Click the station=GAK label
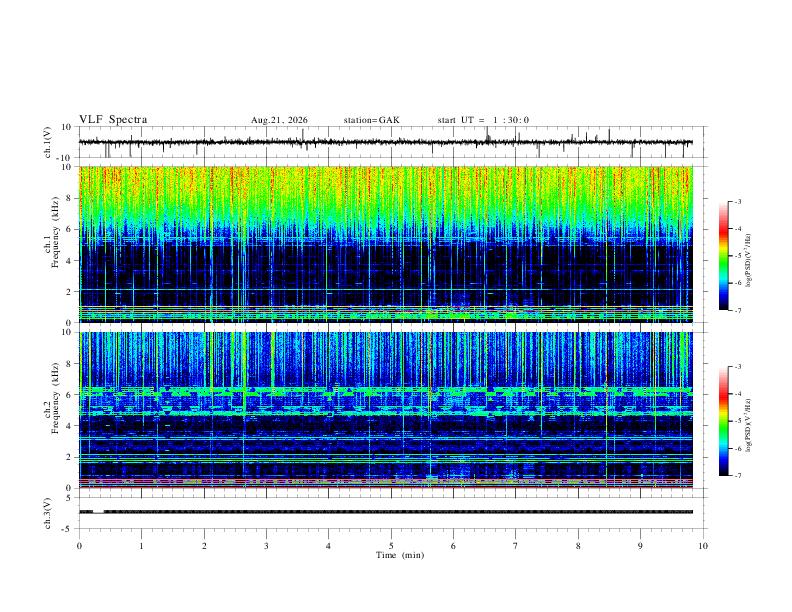 [x=371, y=120]
